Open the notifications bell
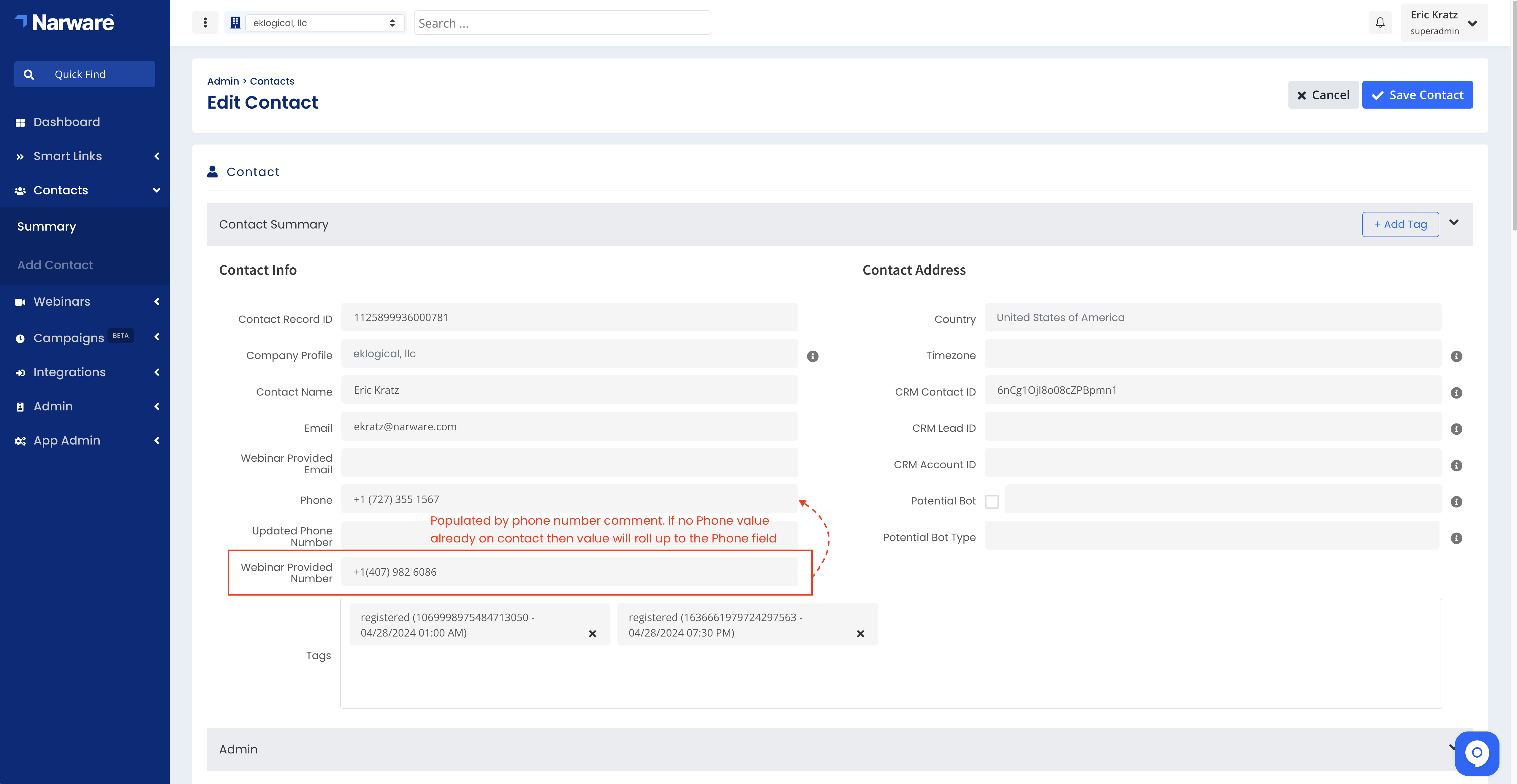 [1380, 23]
